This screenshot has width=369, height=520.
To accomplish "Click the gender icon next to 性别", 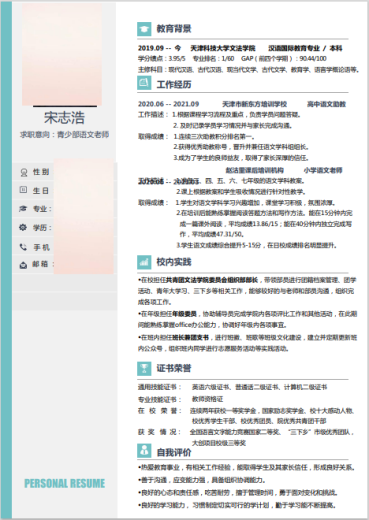I will pos(23,172).
